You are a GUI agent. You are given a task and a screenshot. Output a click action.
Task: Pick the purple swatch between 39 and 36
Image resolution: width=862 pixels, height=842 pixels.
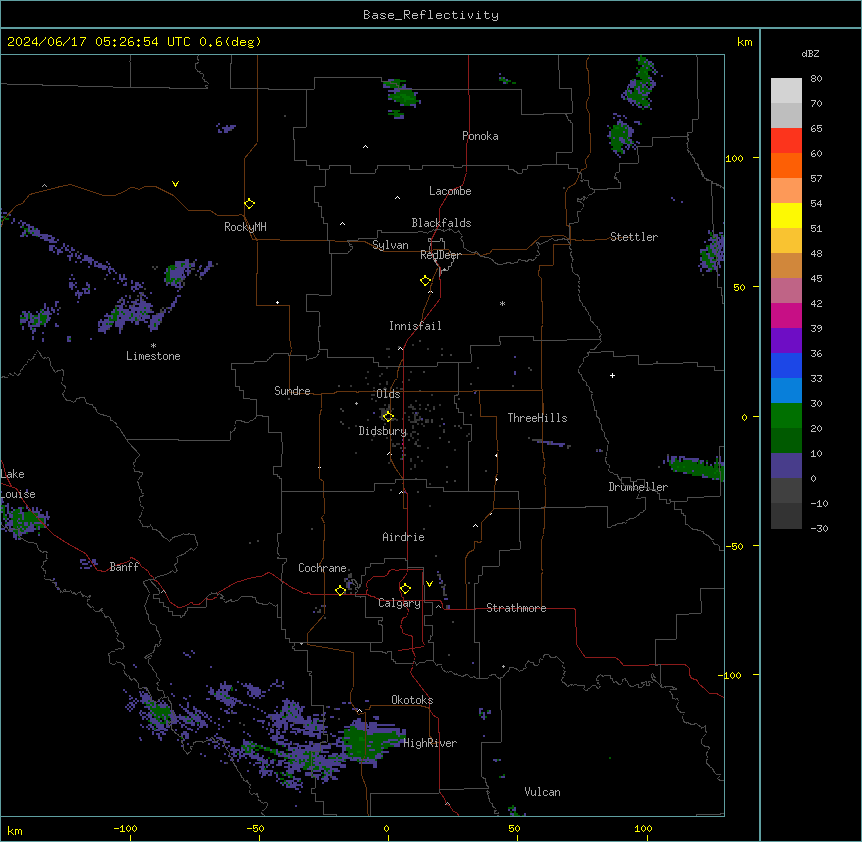coord(786,341)
